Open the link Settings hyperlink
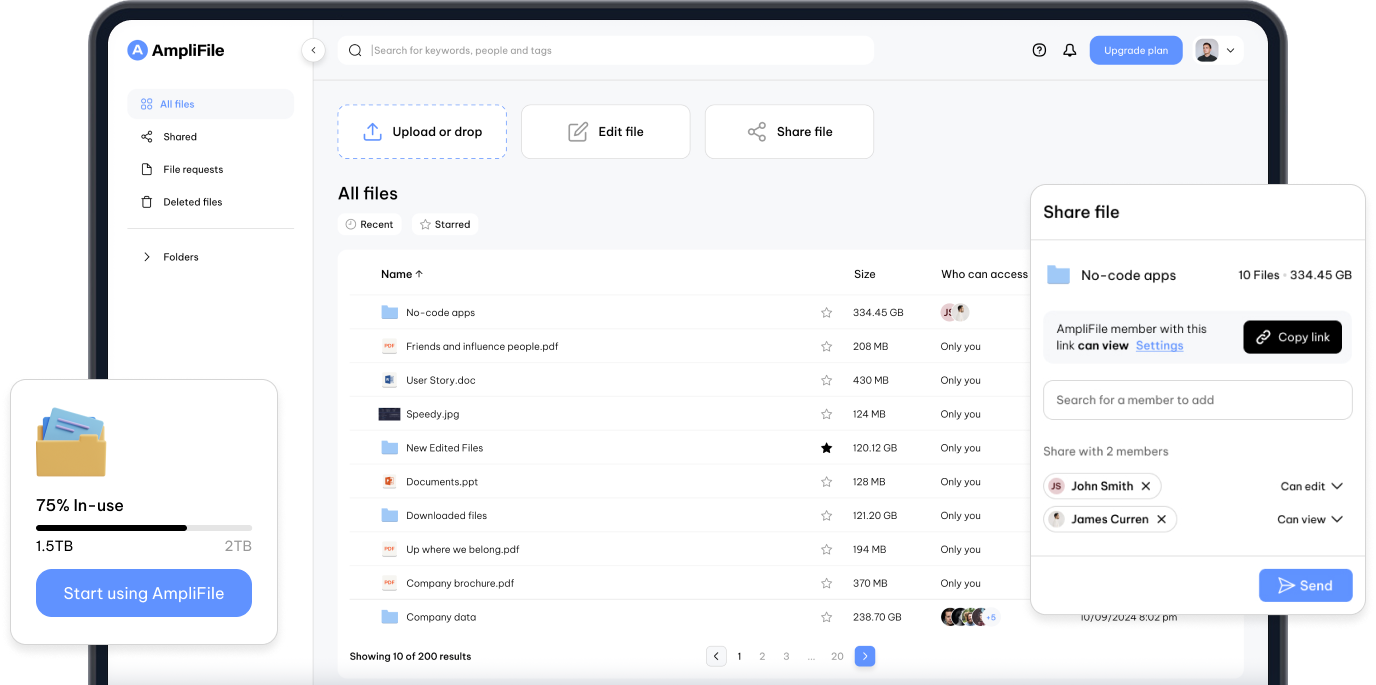 tap(1159, 346)
